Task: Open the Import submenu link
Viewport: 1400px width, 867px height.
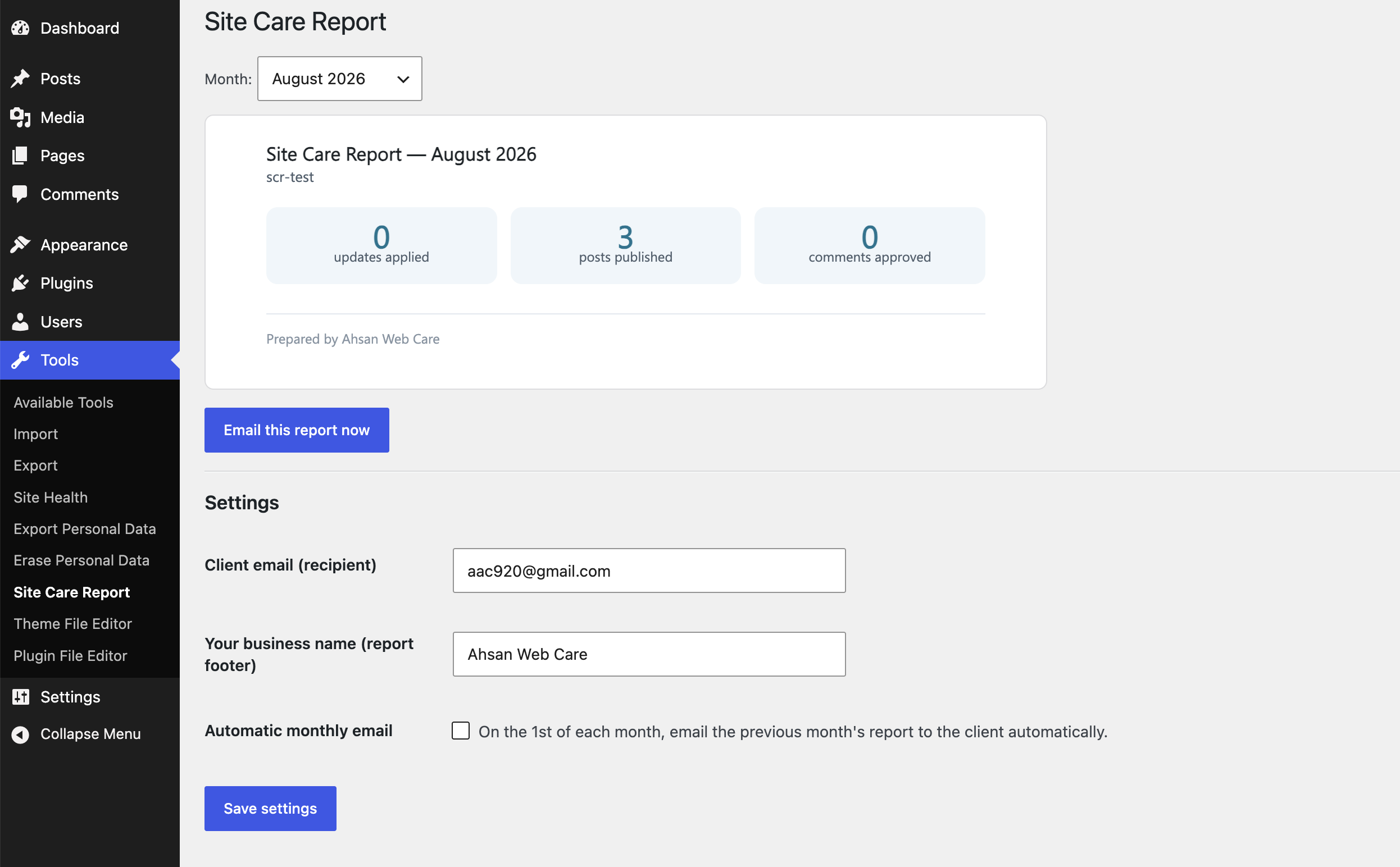Action: 35,434
